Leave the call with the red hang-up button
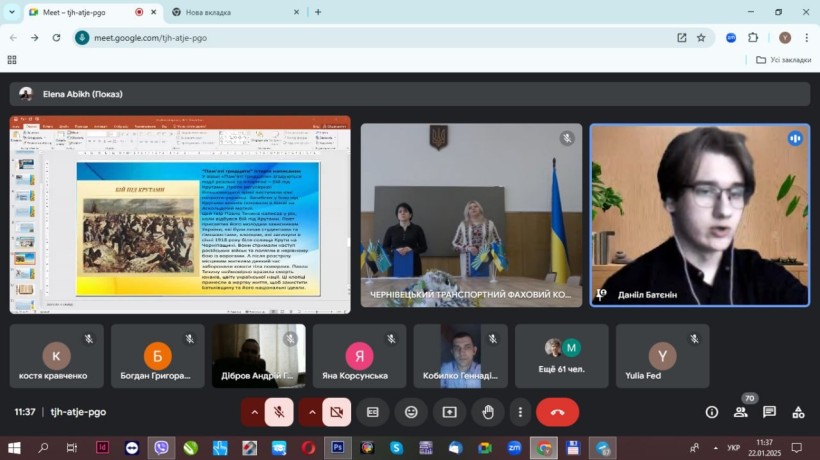This screenshot has width=820, height=460. coord(557,412)
